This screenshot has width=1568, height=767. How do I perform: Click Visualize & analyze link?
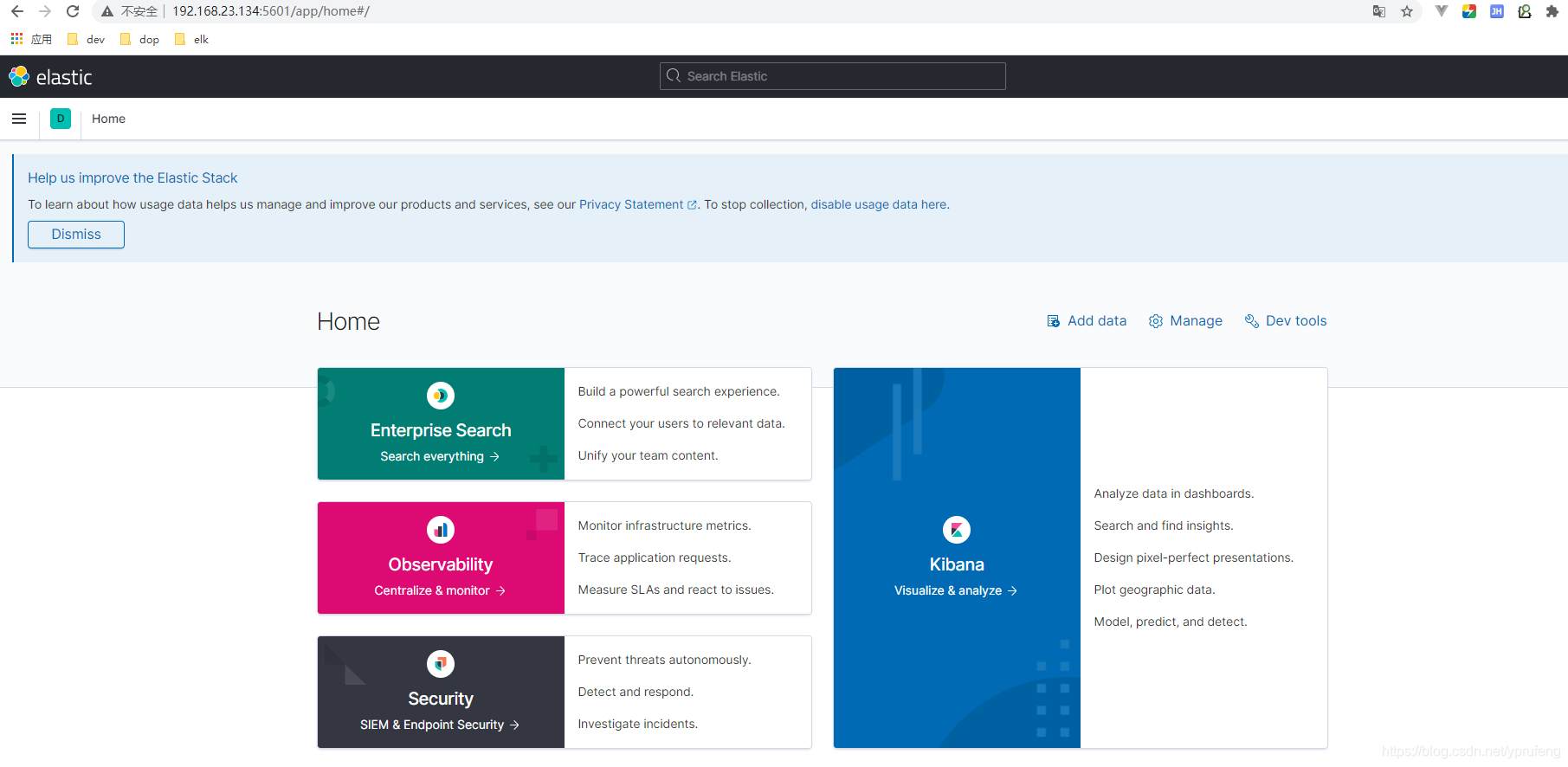tap(956, 590)
